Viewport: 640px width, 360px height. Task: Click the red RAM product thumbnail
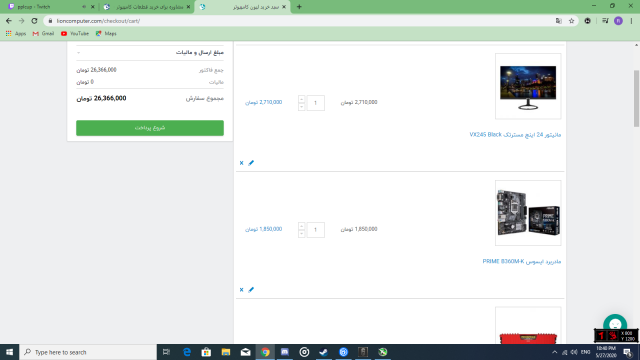pyautogui.click(x=528, y=325)
